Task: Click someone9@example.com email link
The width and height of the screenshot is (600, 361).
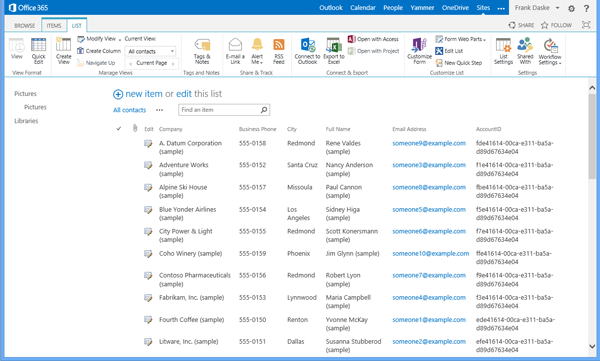Action: tap(429, 143)
